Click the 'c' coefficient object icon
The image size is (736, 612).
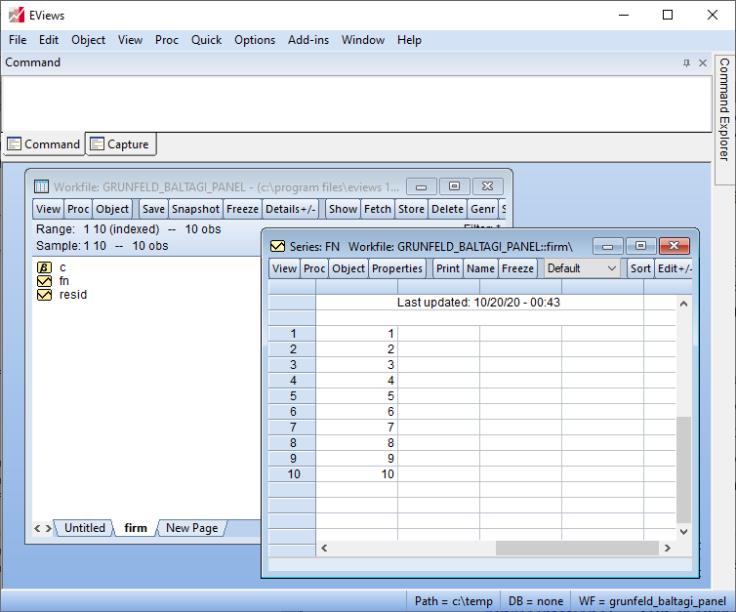point(44,268)
